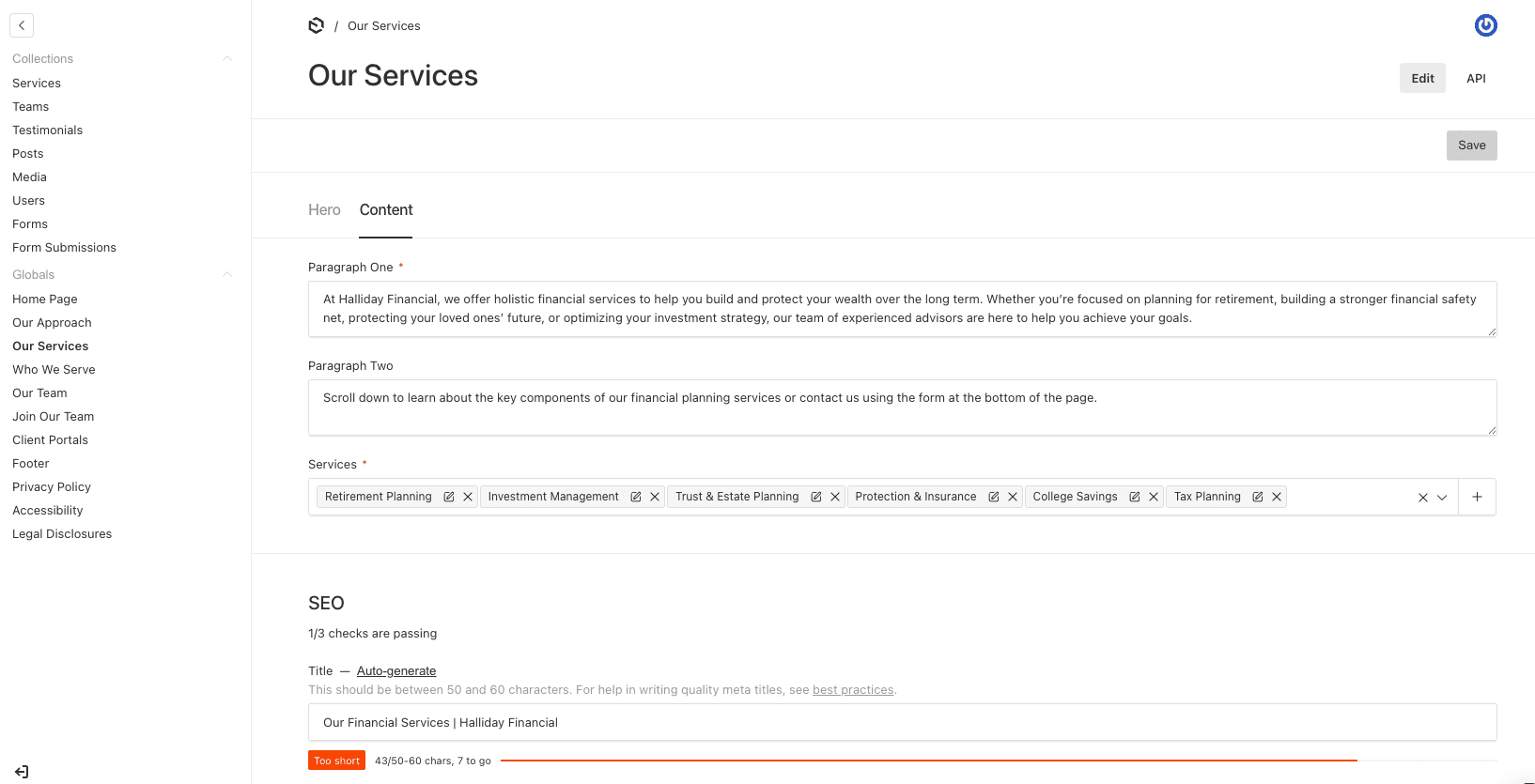1535x784 pixels.
Task: Click the SEO title input field
Action: coord(902,723)
